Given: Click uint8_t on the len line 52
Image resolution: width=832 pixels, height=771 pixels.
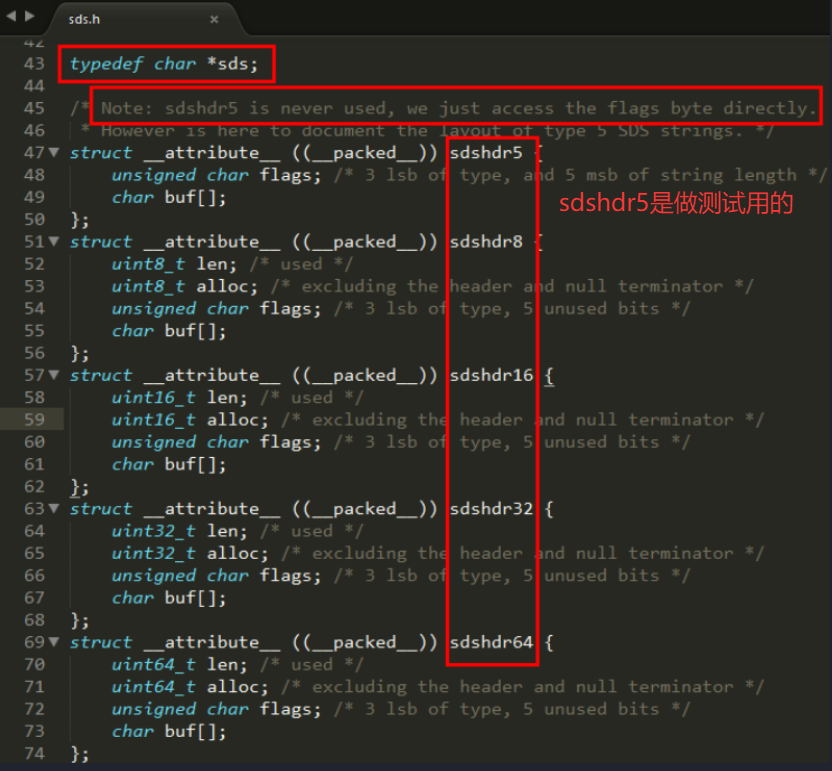Looking at the screenshot, I should 148,264.
